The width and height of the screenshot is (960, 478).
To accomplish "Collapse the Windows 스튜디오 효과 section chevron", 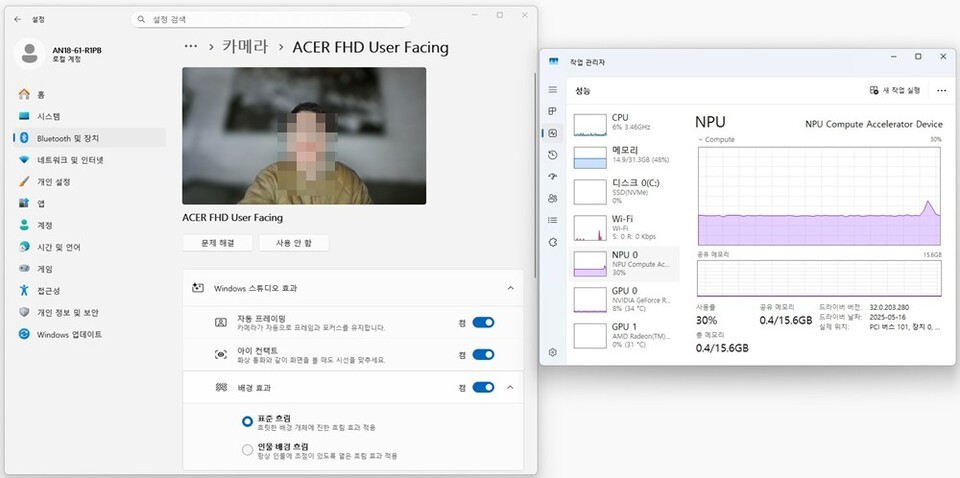I will pyautogui.click(x=511, y=288).
